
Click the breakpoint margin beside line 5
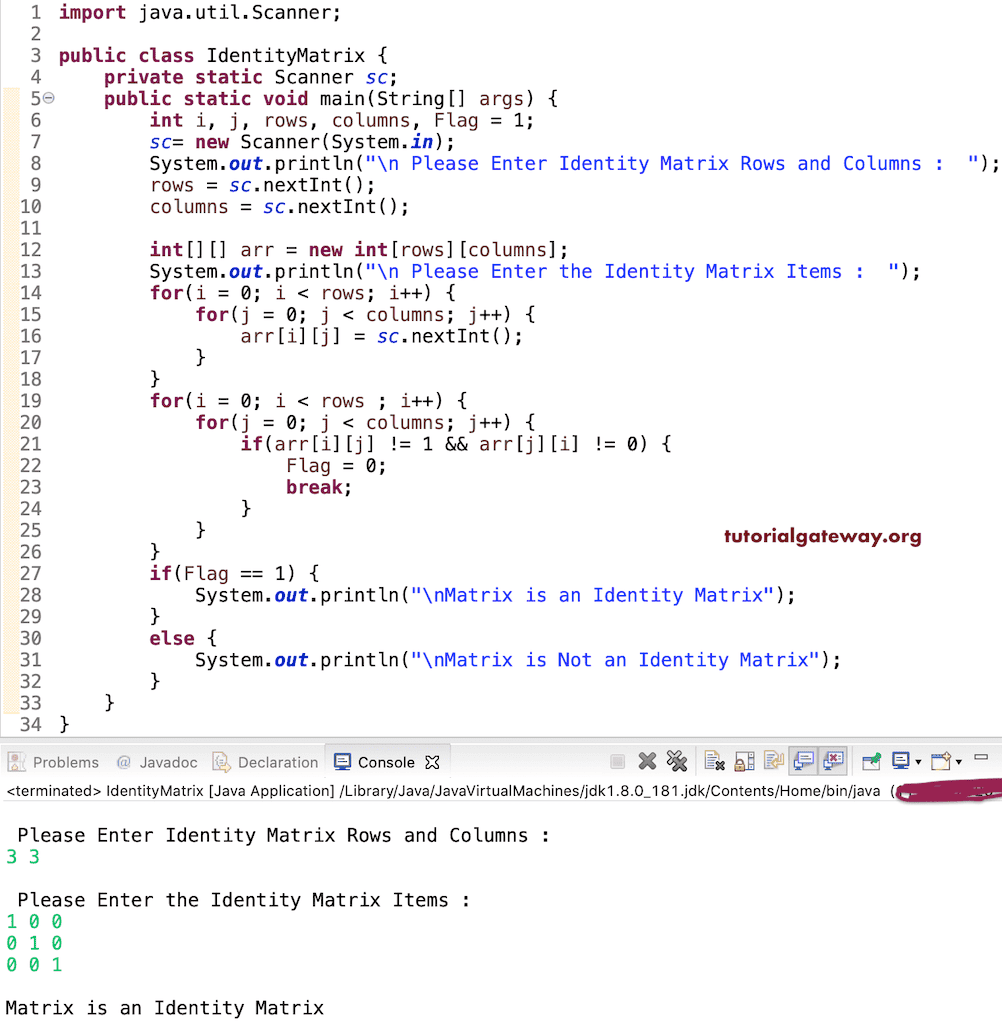point(10,98)
